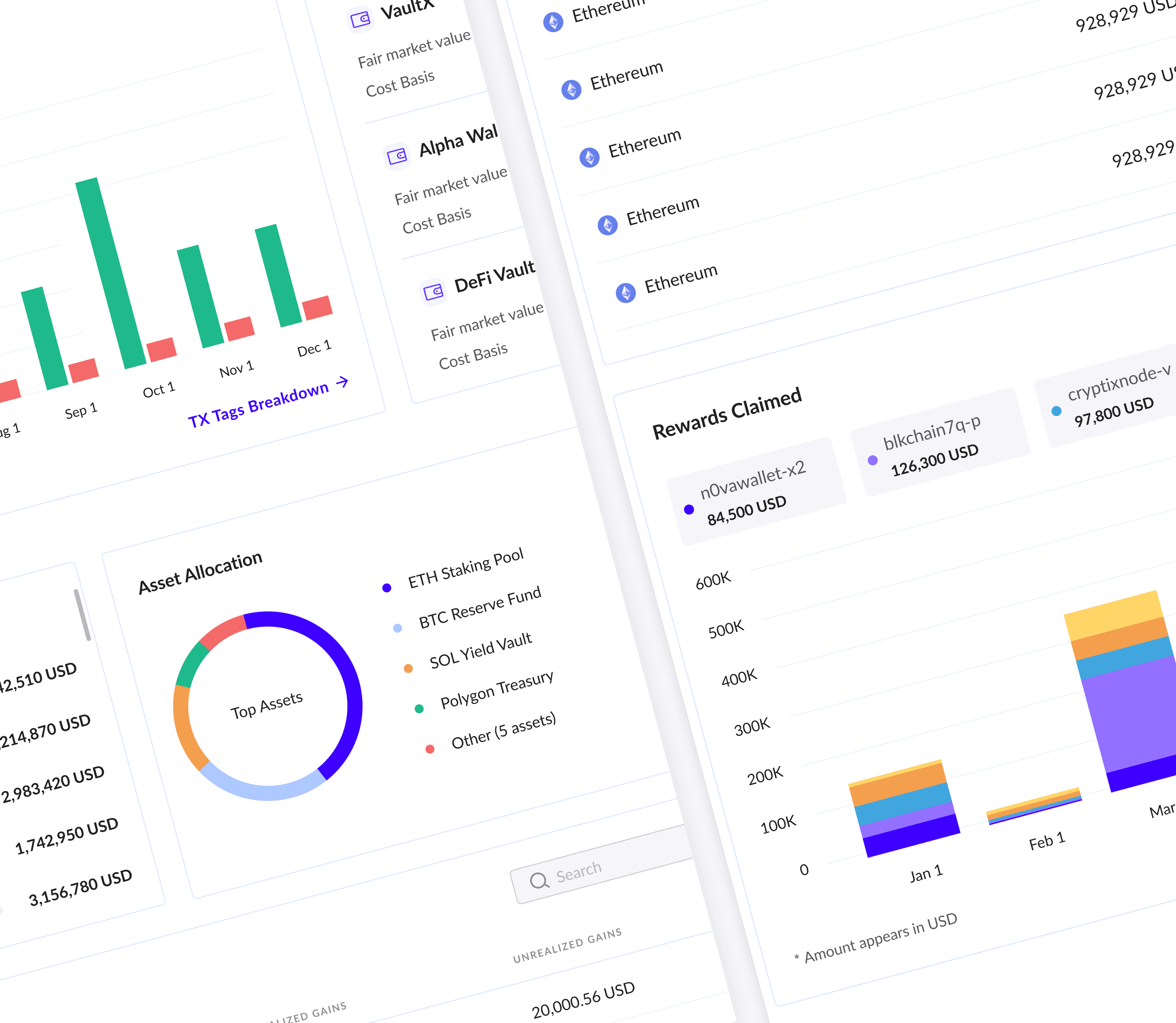The width and height of the screenshot is (1176, 1023).
Task: Click the ETH Staking Pool legend label
Action: point(466,568)
